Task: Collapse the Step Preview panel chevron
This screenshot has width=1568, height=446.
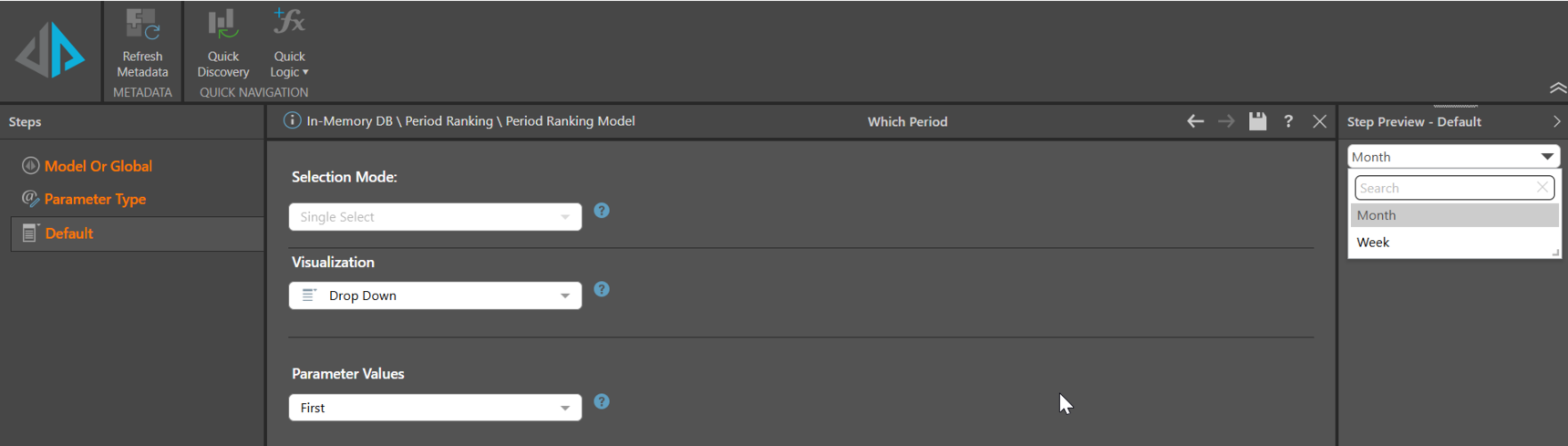Action: tap(1556, 121)
